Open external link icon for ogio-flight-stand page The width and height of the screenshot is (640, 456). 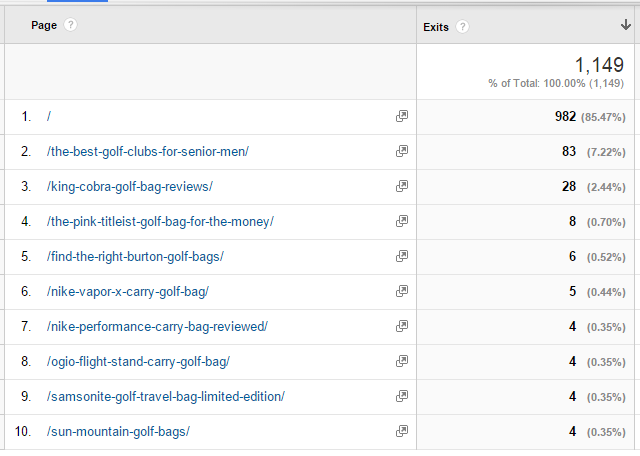click(x=402, y=361)
